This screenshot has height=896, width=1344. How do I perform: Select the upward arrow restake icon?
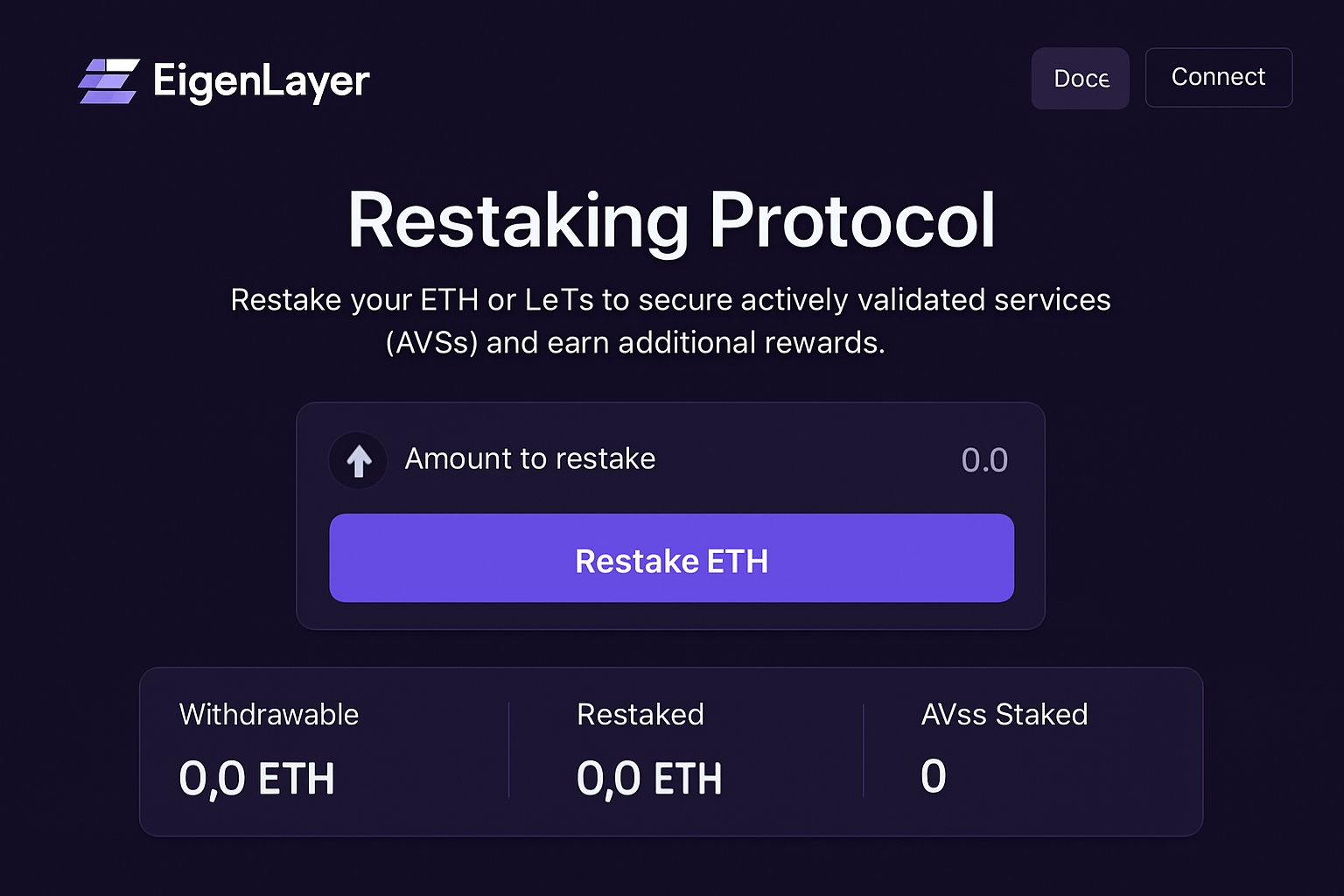coord(357,460)
